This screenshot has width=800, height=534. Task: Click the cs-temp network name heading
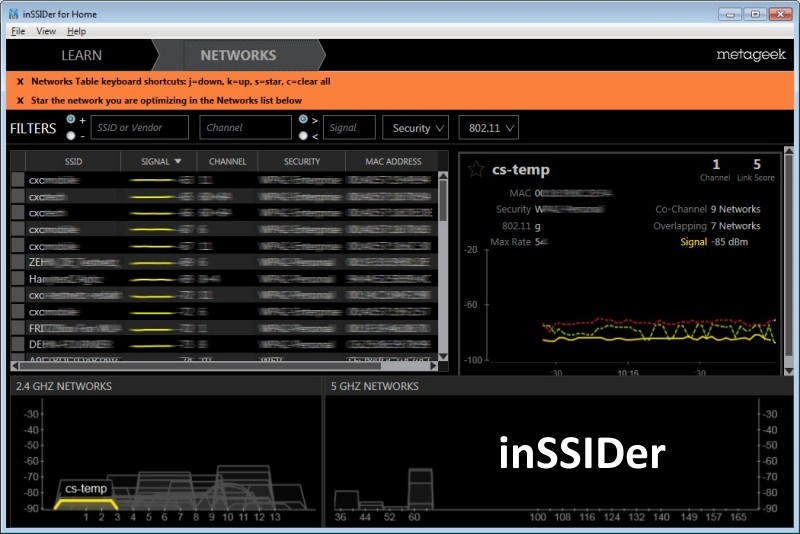point(520,170)
